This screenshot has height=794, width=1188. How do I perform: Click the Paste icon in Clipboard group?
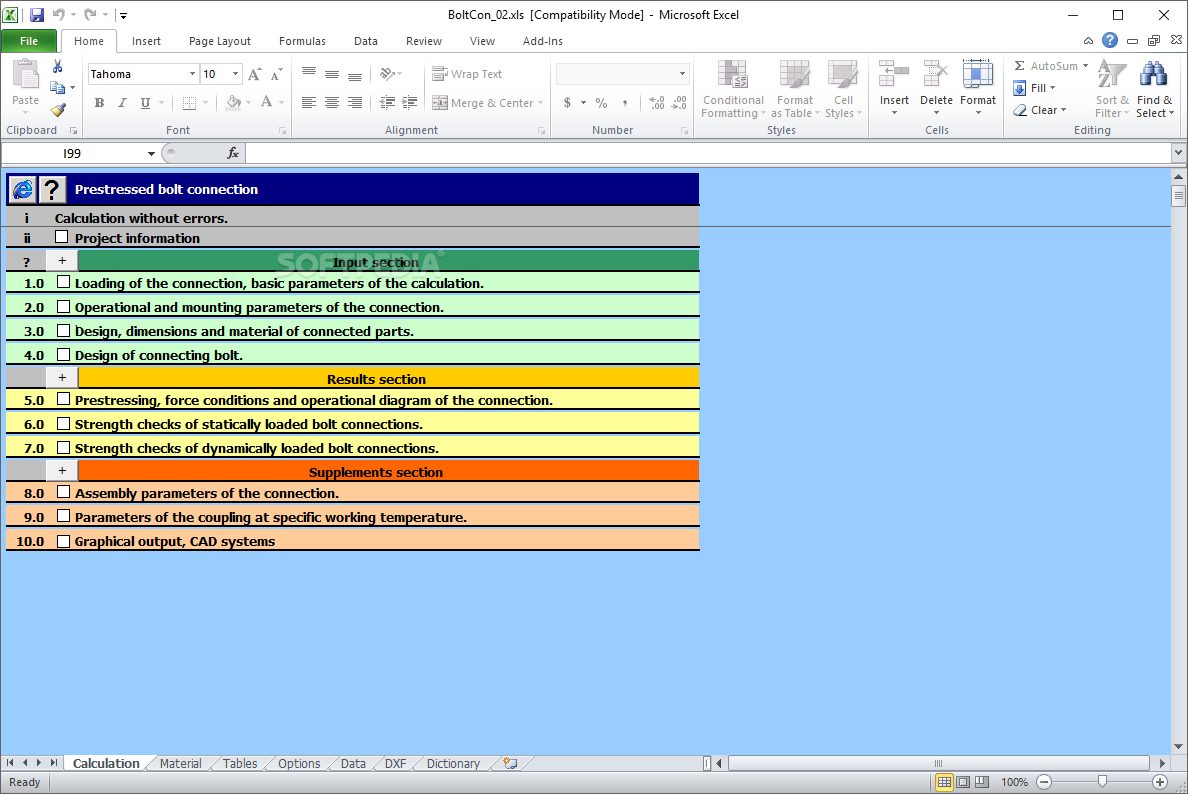pos(25,75)
